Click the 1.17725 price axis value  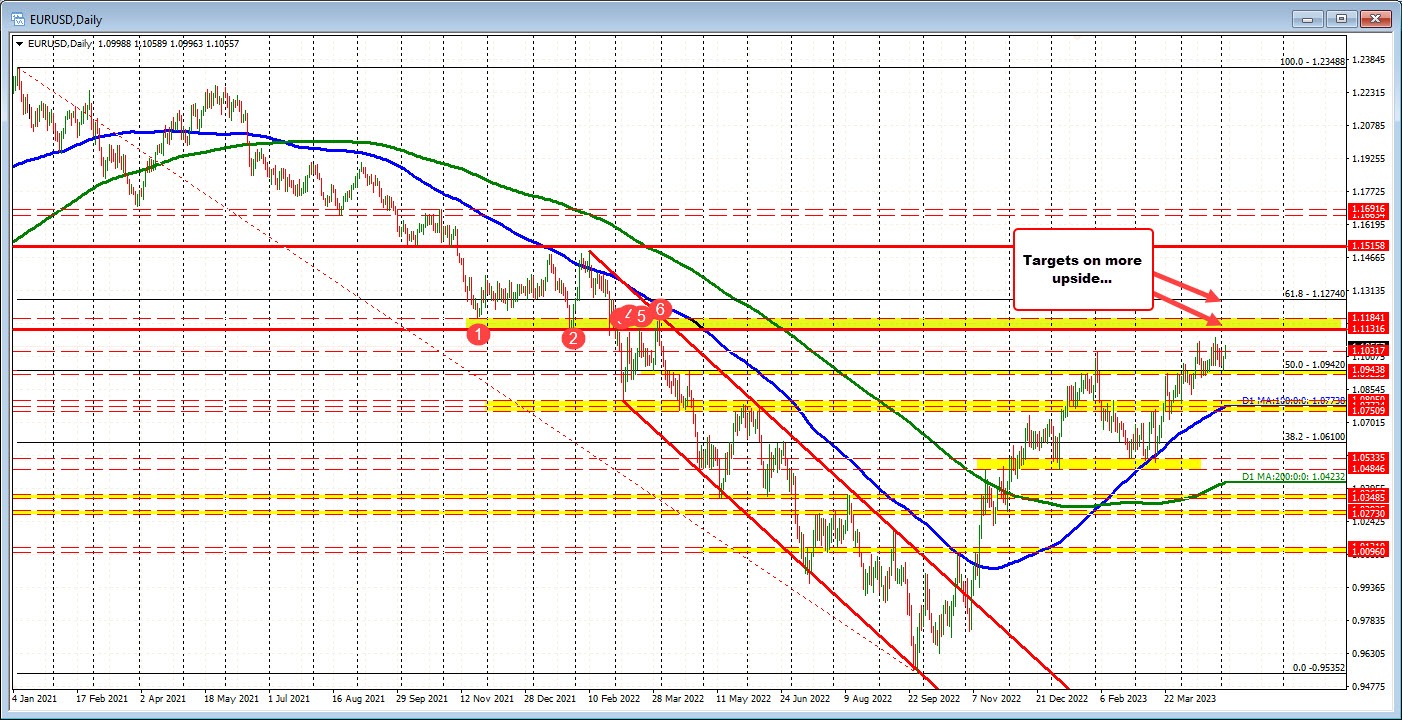(1367, 192)
